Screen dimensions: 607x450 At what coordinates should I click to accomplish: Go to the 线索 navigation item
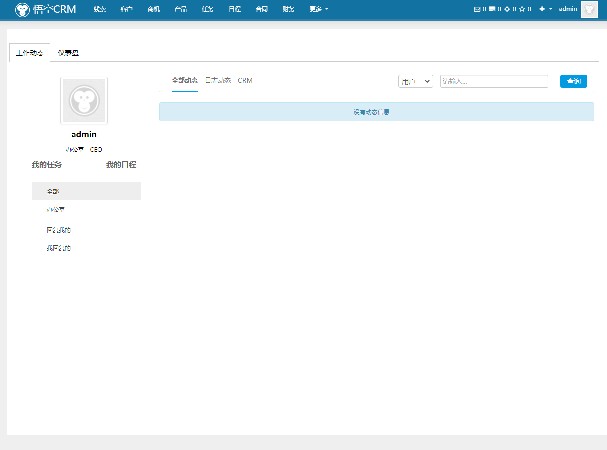(x=99, y=9)
